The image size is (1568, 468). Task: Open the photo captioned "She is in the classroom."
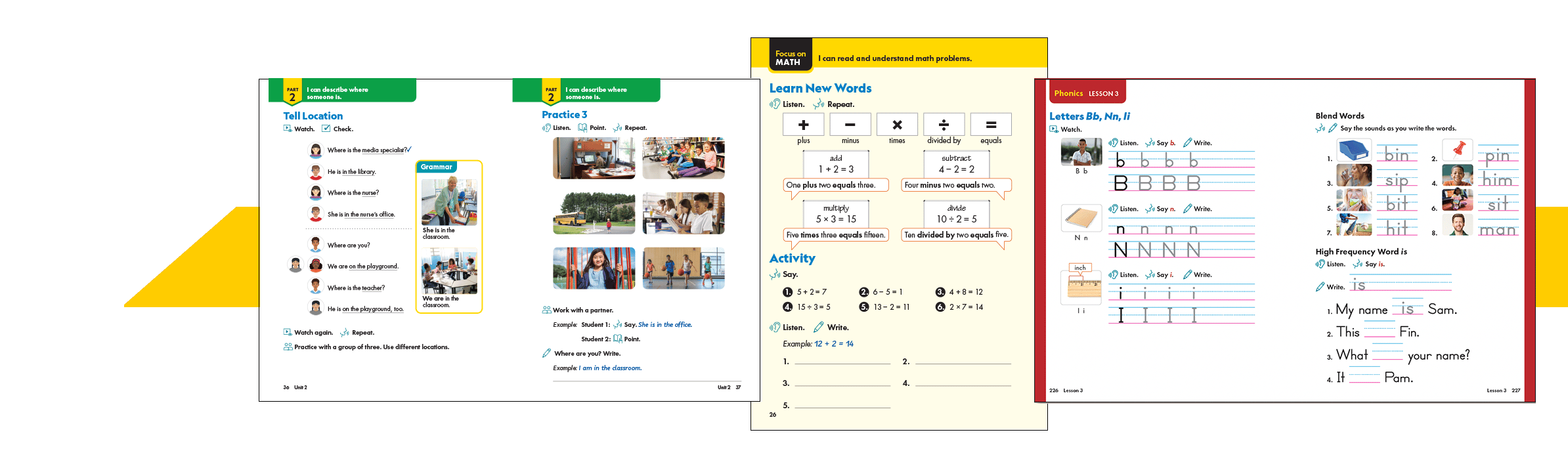coord(449,202)
